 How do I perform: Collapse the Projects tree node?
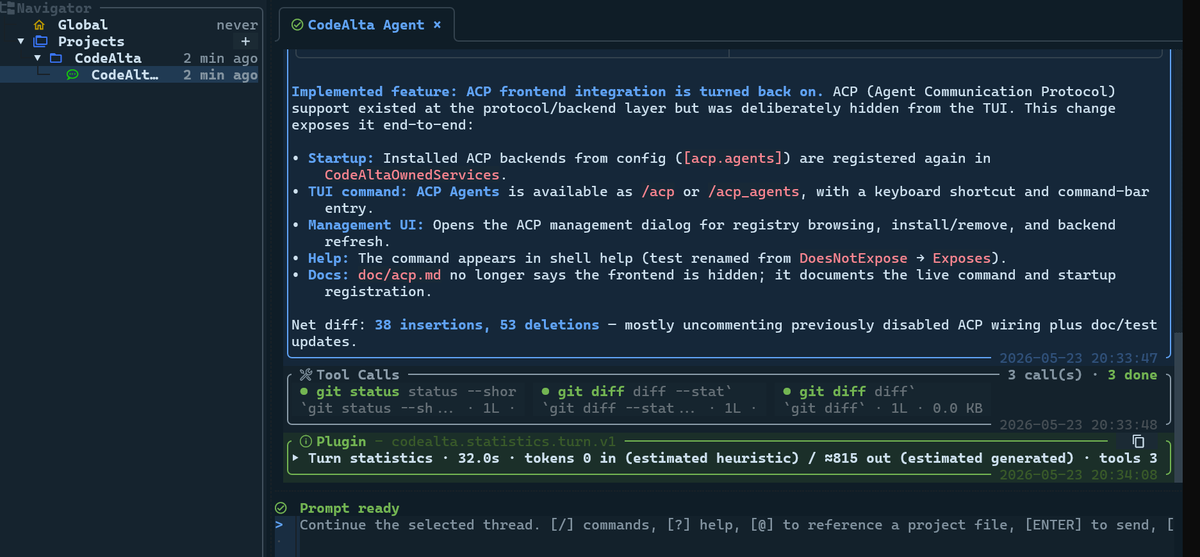21,42
